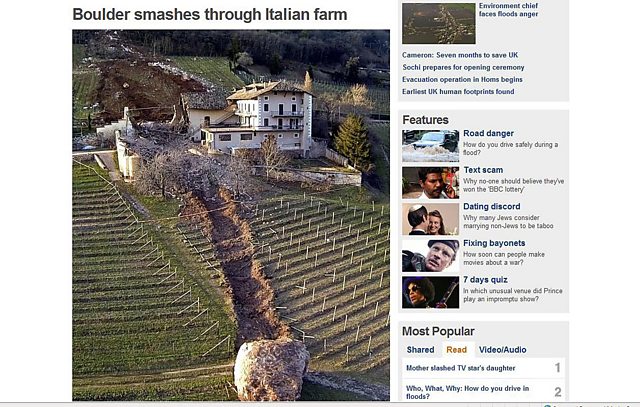Click the Dating discord couple thumbnail
640x407 pixels.
(x=431, y=219)
